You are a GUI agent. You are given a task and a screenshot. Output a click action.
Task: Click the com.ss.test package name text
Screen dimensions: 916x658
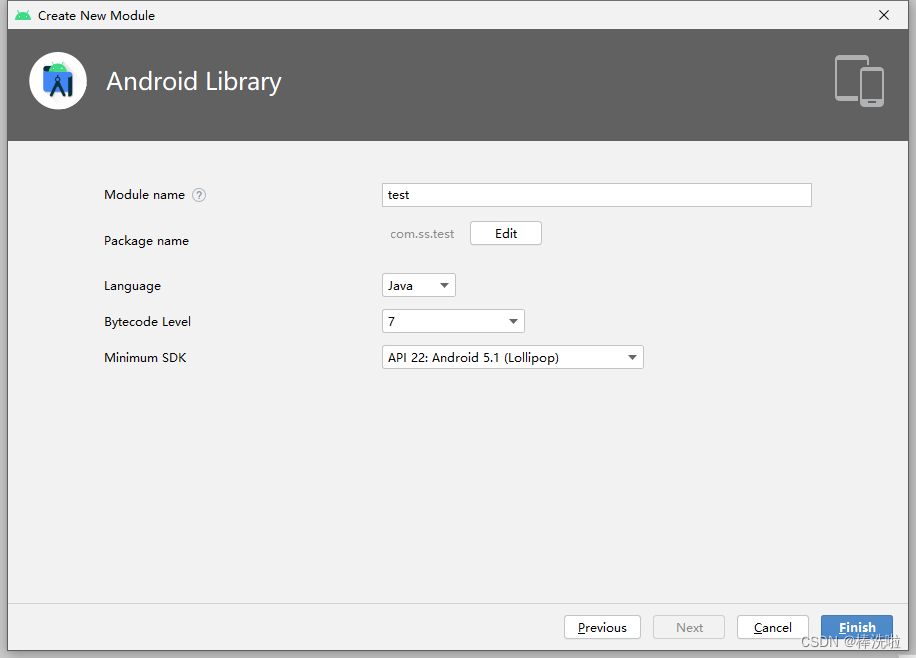[422, 234]
